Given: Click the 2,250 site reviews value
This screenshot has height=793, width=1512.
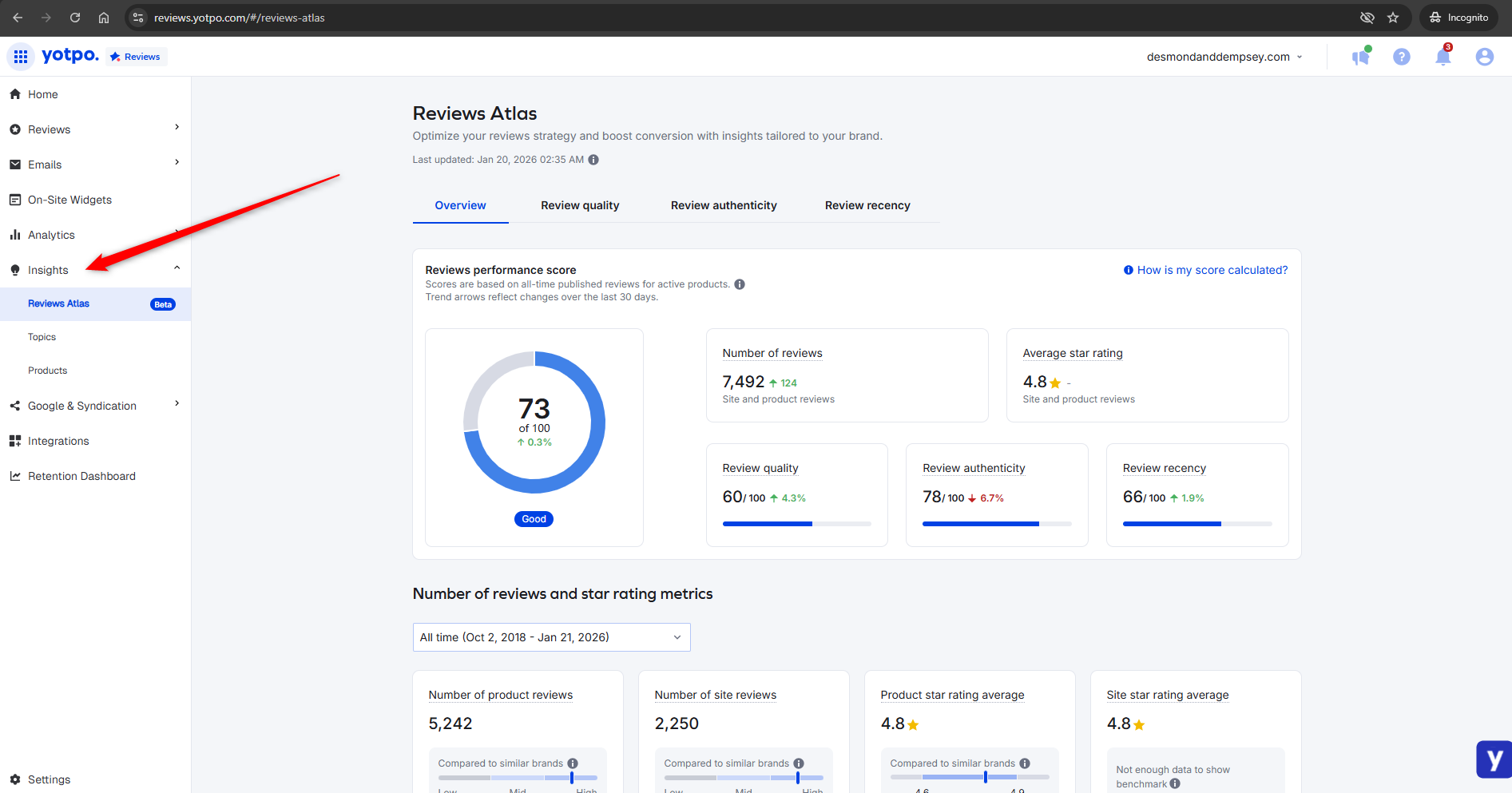Looking at the screenshot, I should point(677,724).
